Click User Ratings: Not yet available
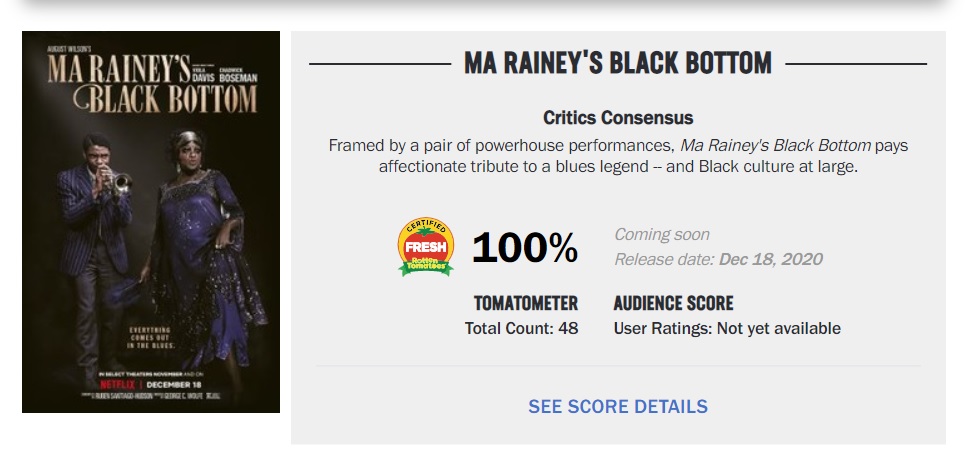Viewport: 971px width, 469px height. click(727, 328)
